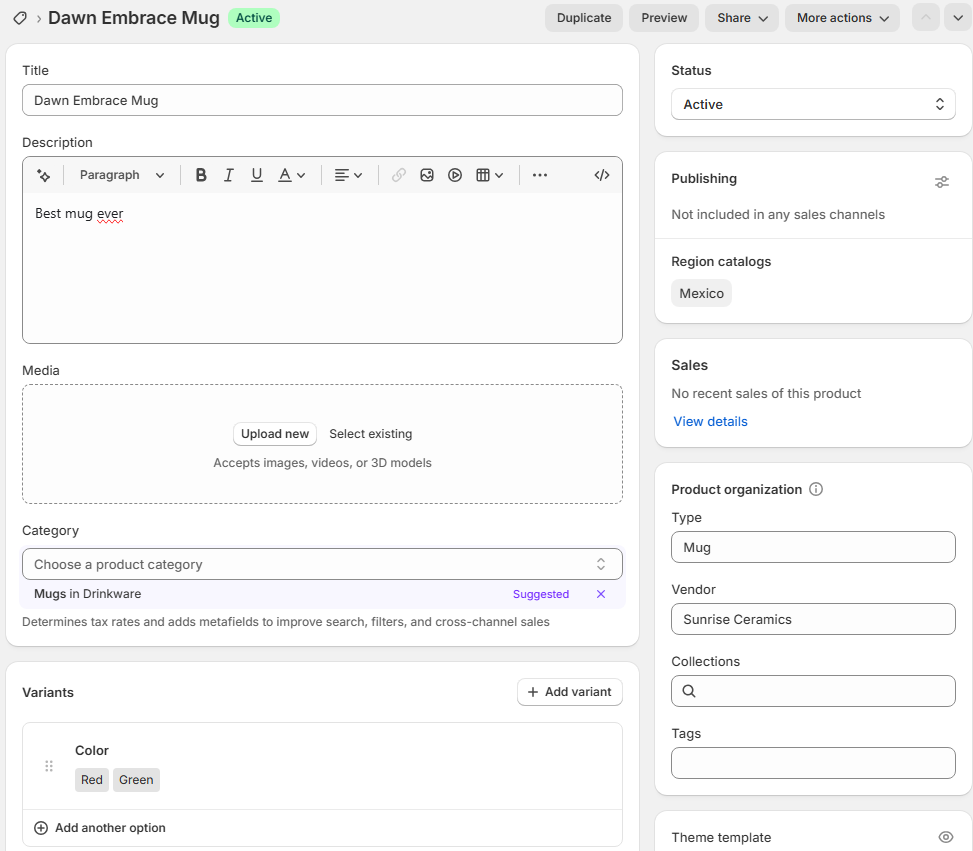Dismiss the suggested Mugs in Drinkware category

pos(600,593)
